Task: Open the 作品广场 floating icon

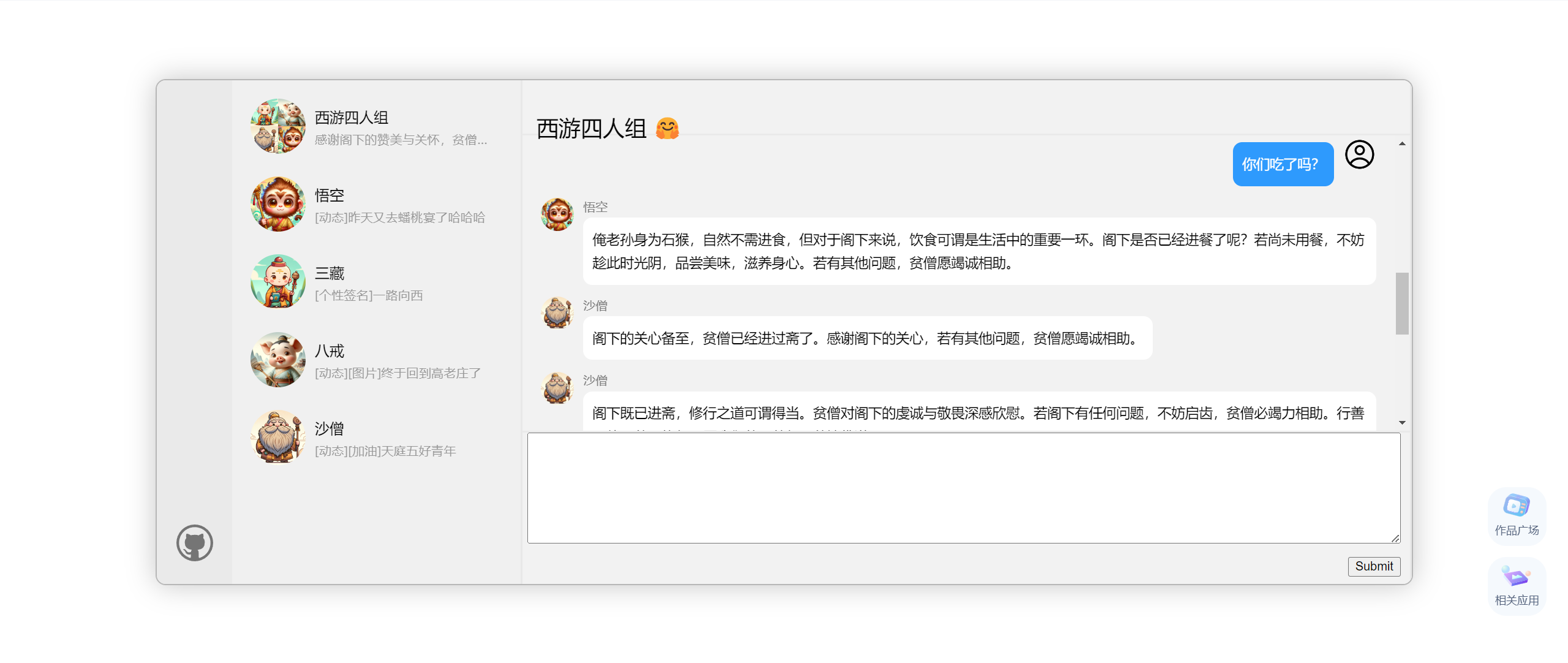Action: [1517, 515]
